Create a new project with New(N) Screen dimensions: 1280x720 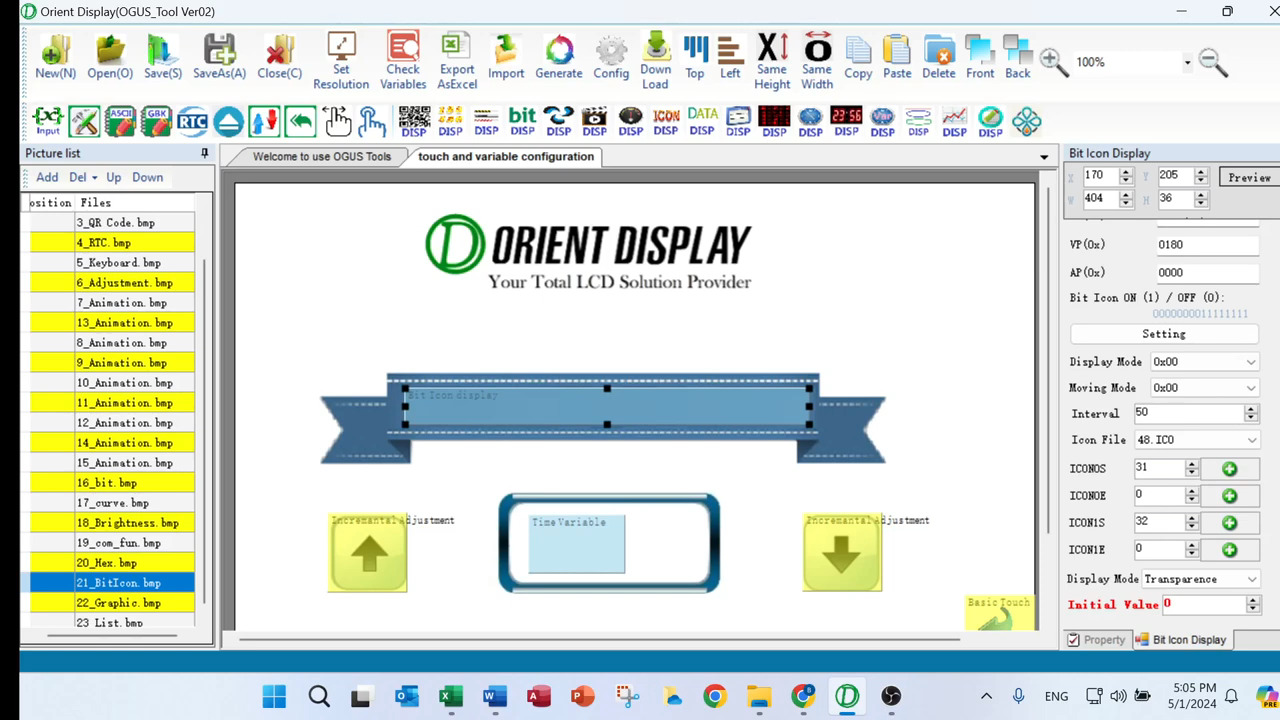click(55, 57)
